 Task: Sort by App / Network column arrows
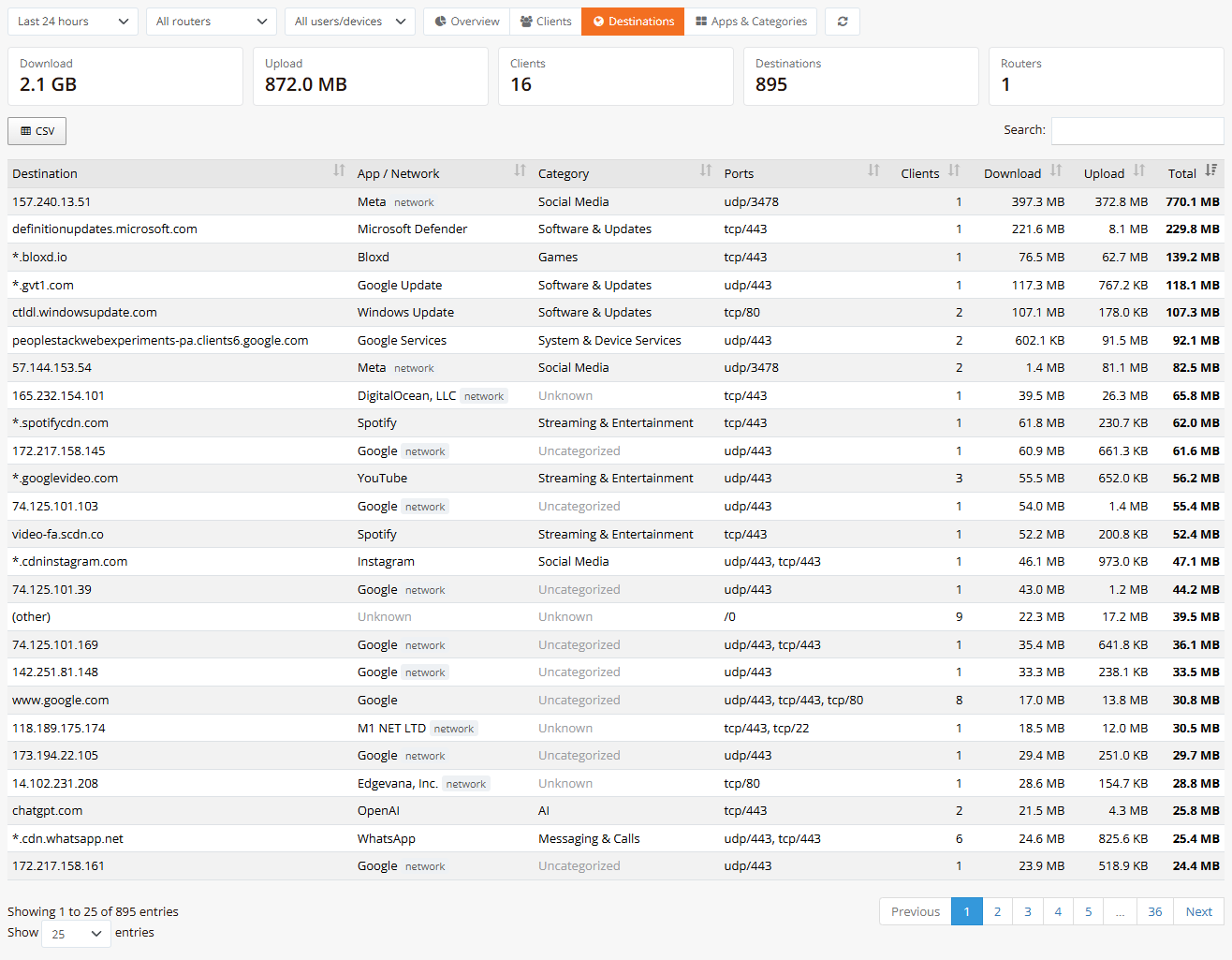pos(520,170)
